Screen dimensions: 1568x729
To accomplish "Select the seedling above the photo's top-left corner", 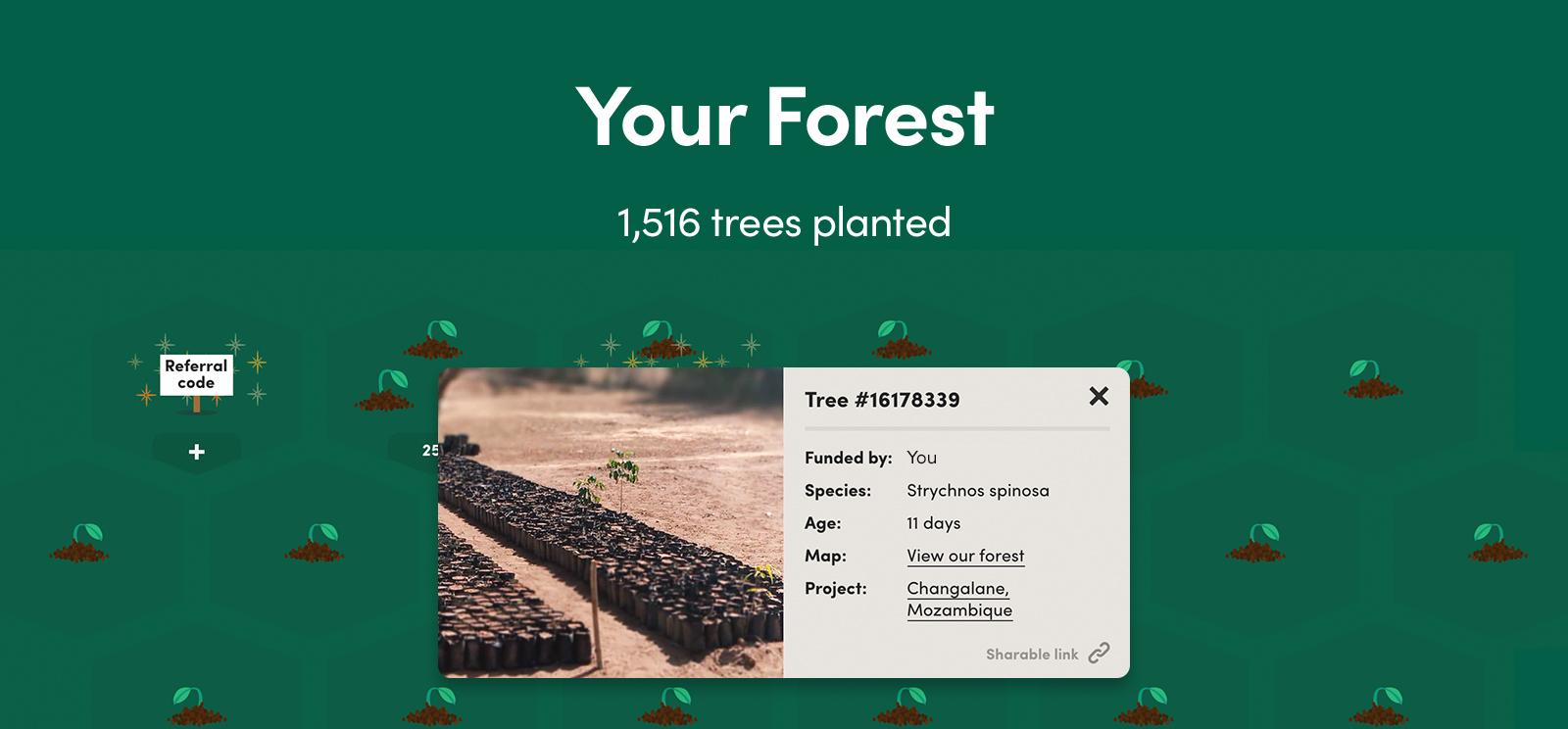I will [x=432, y=341].
